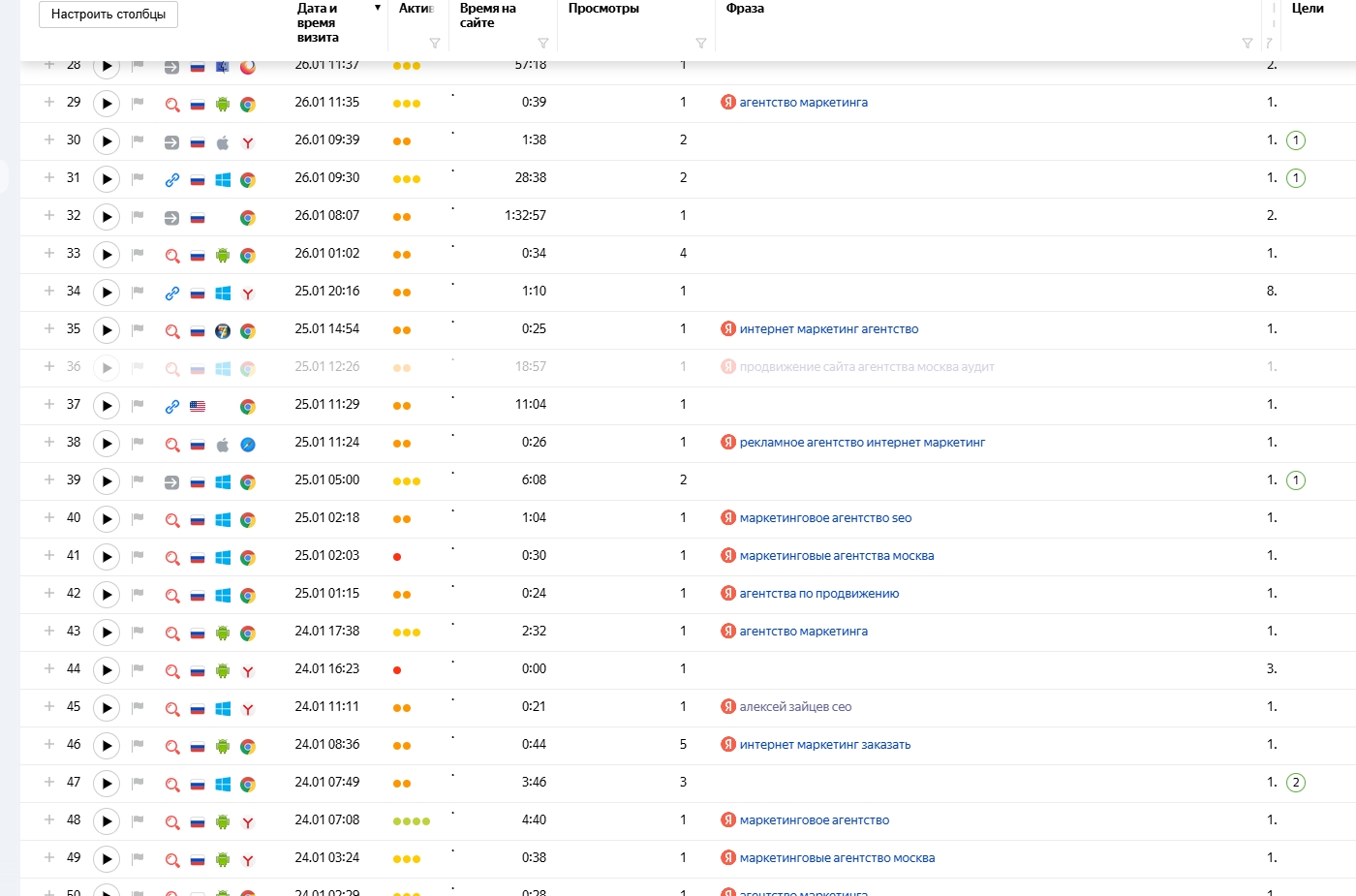This screenshot has height=896, width=1356.
Task: Sort by Дата и время визита column
Action: coord(318,22)
